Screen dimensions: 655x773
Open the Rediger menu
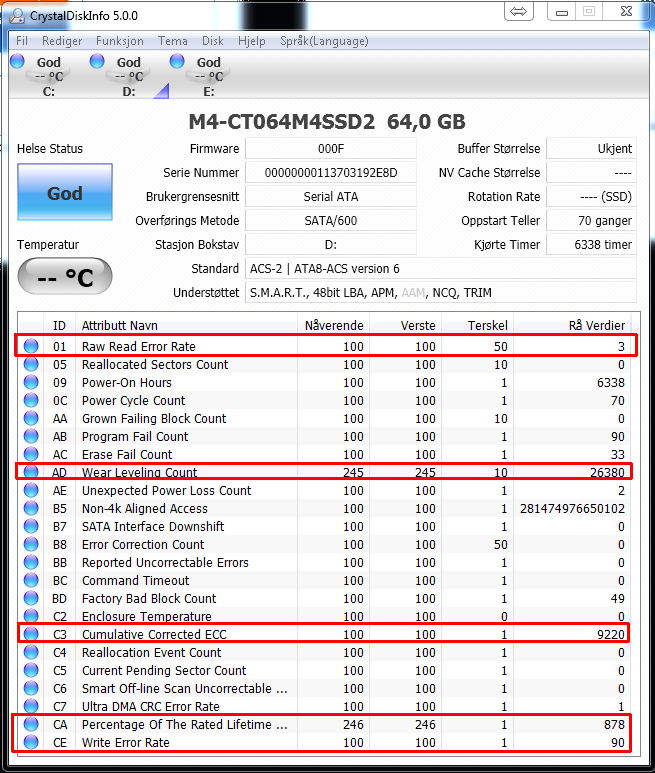pos(62,41)
